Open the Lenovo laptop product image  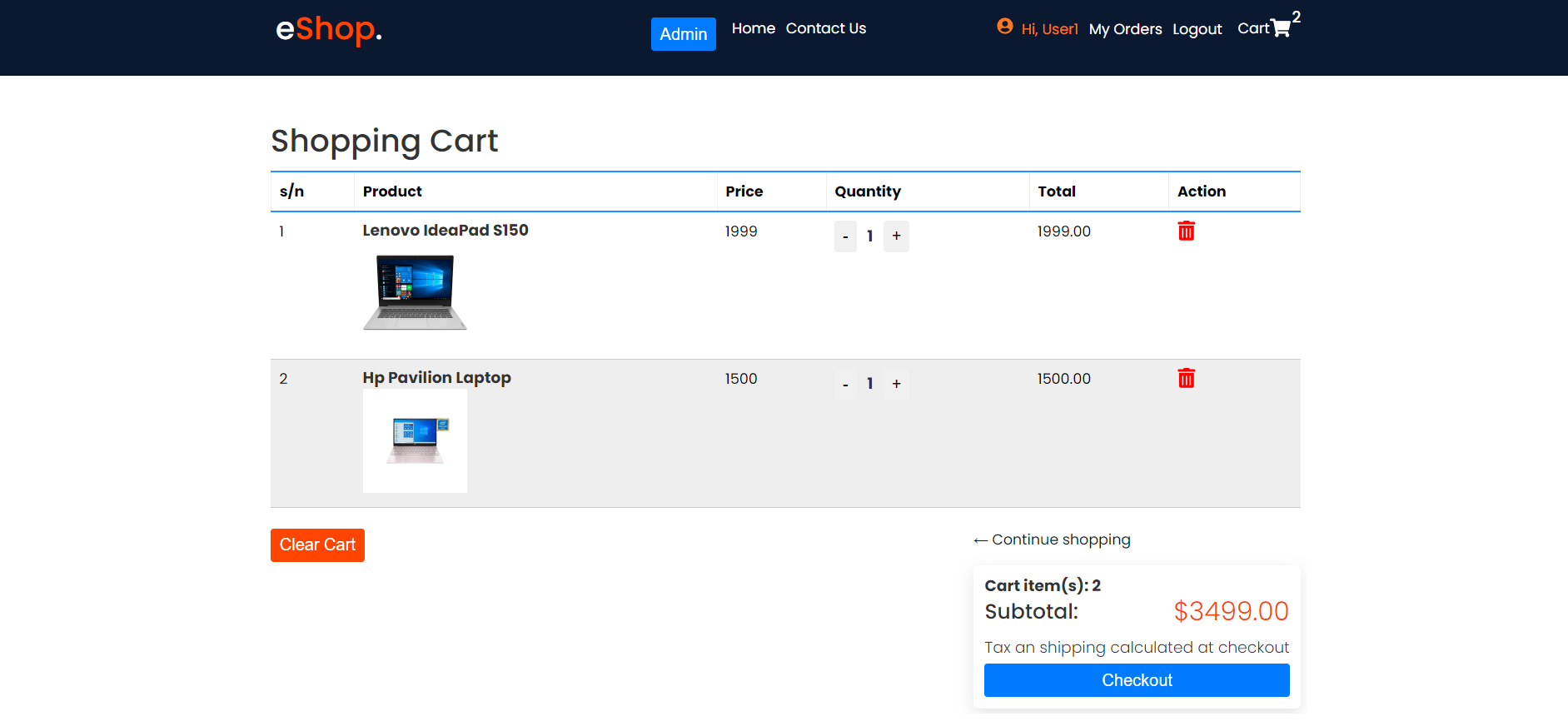(415, 292)
